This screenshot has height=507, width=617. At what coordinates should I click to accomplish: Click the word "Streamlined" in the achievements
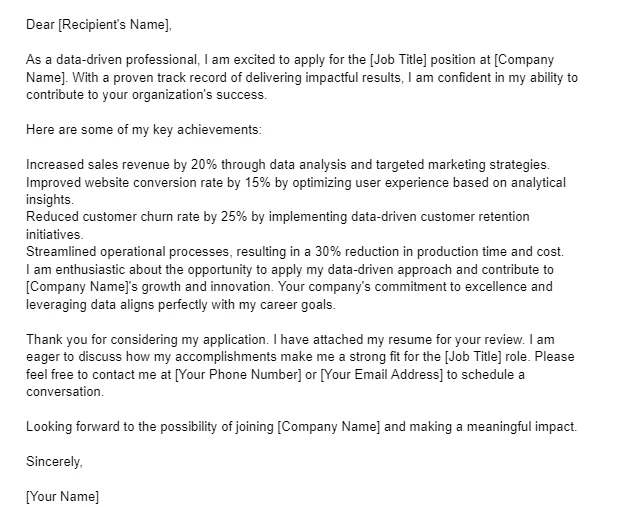pyautogui.click(x=66, y=251)
